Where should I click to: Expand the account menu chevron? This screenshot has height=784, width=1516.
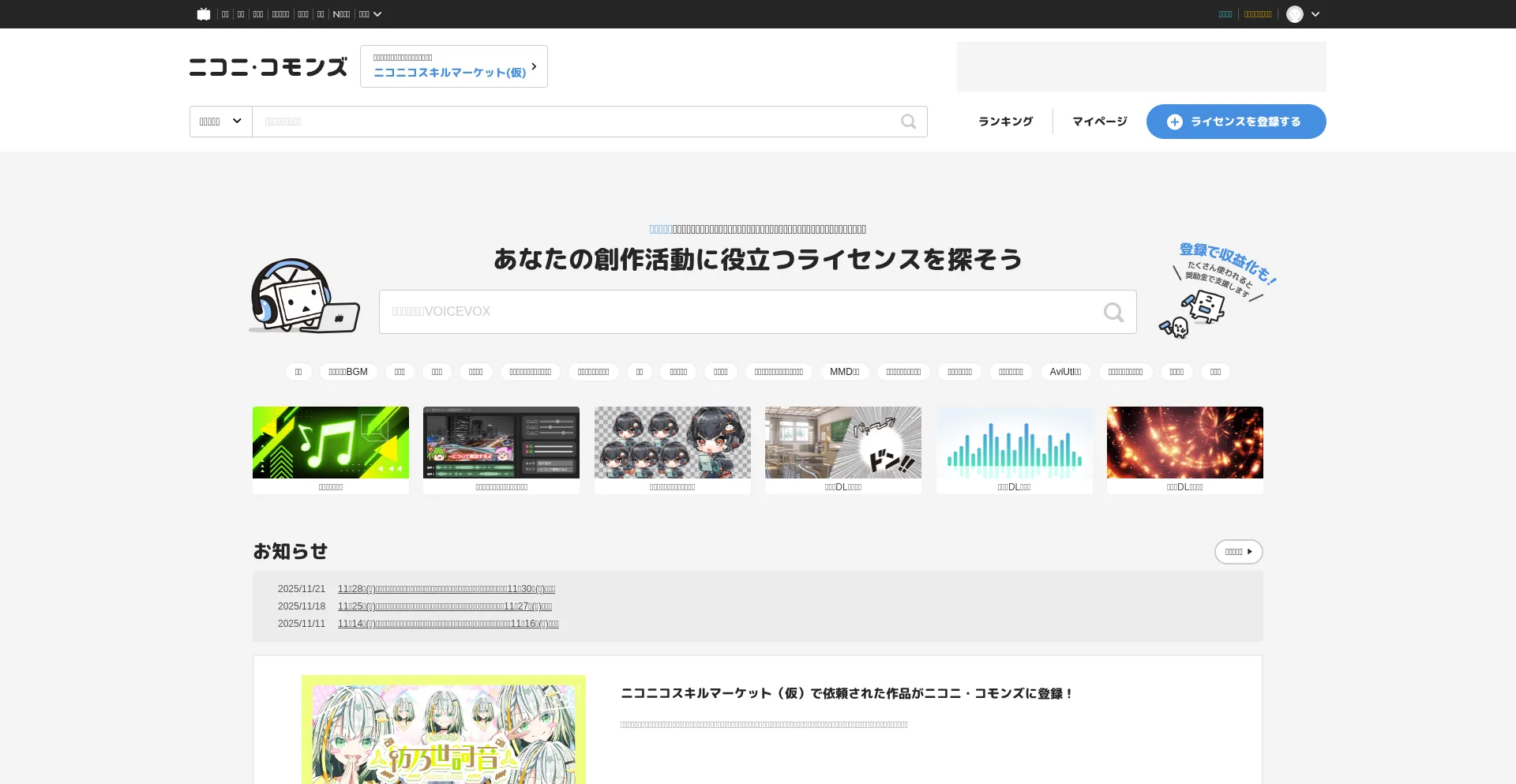click(1315, 14)
